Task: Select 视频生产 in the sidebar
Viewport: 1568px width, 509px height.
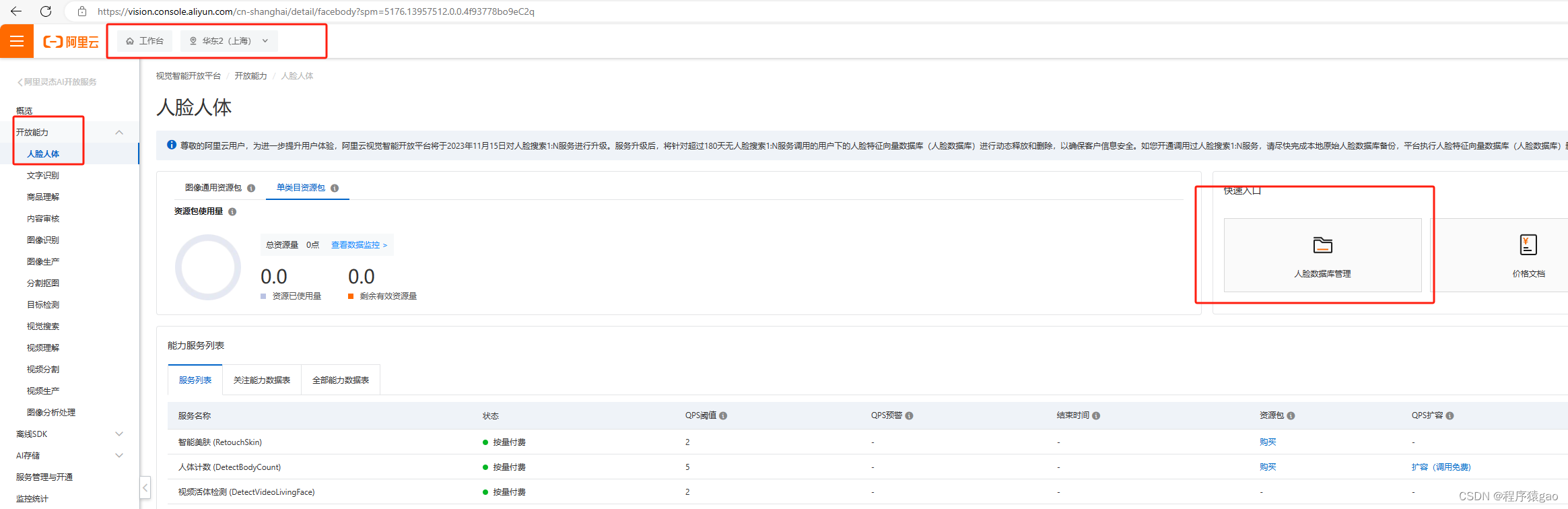Action: point(43,391)
